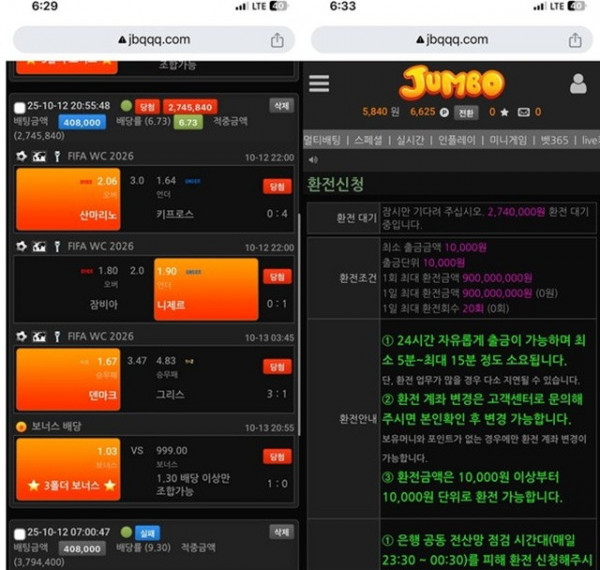The width and height of the screenshot is (600, 570).
Task: Open the user profile icon
Action: coord(578,84)
